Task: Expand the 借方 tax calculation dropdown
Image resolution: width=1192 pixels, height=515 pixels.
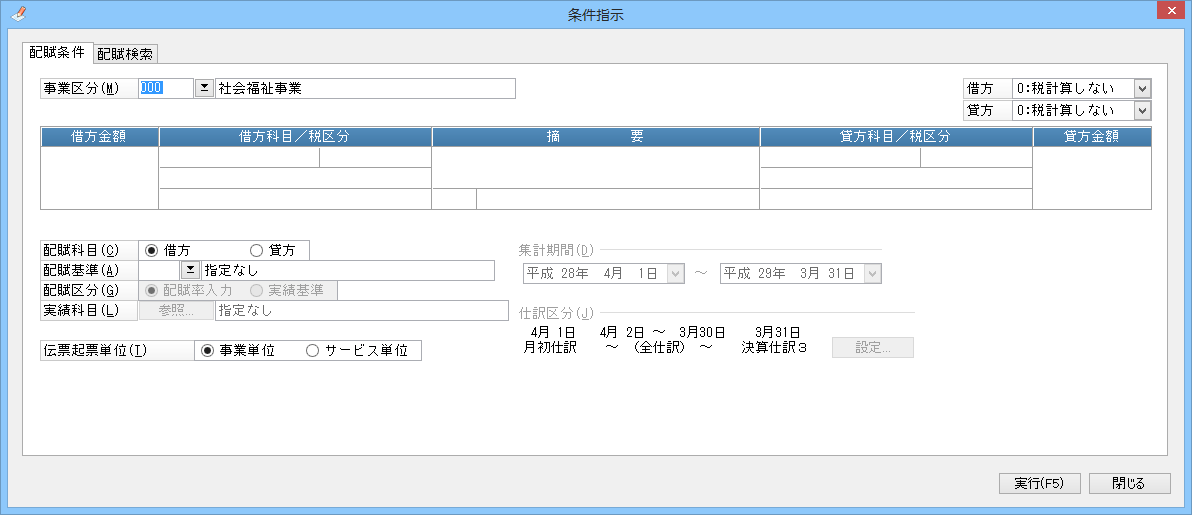Action: coord(1142,88)
